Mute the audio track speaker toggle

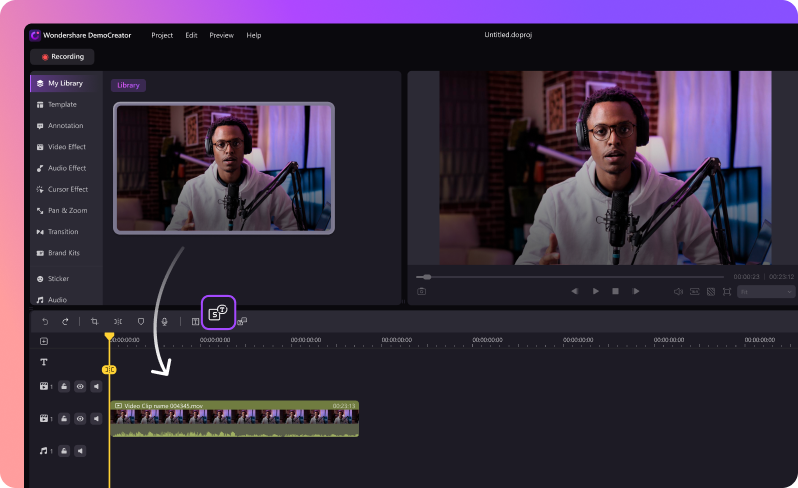click(97, 451)
